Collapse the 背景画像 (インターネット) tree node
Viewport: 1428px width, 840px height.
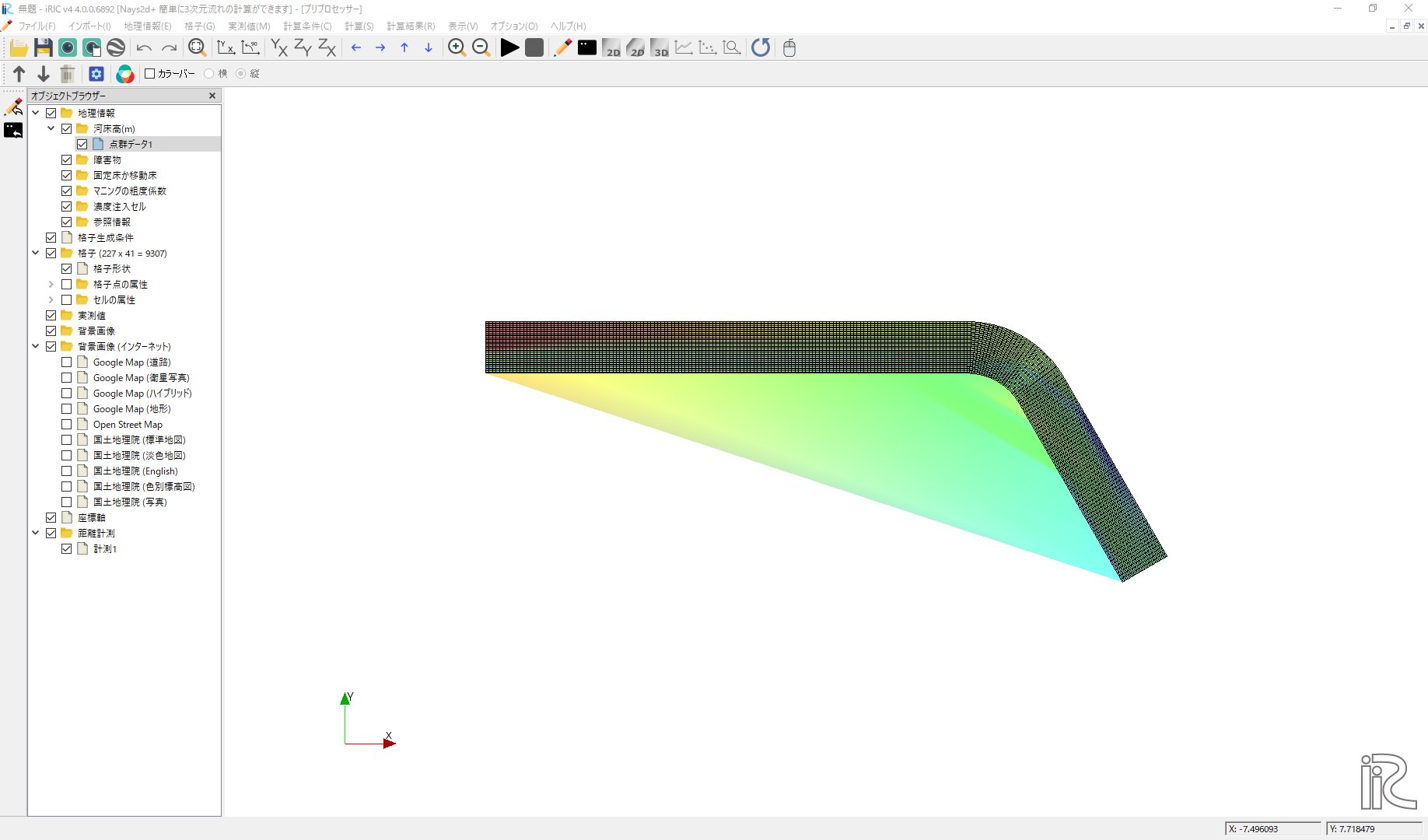(36, 347)
